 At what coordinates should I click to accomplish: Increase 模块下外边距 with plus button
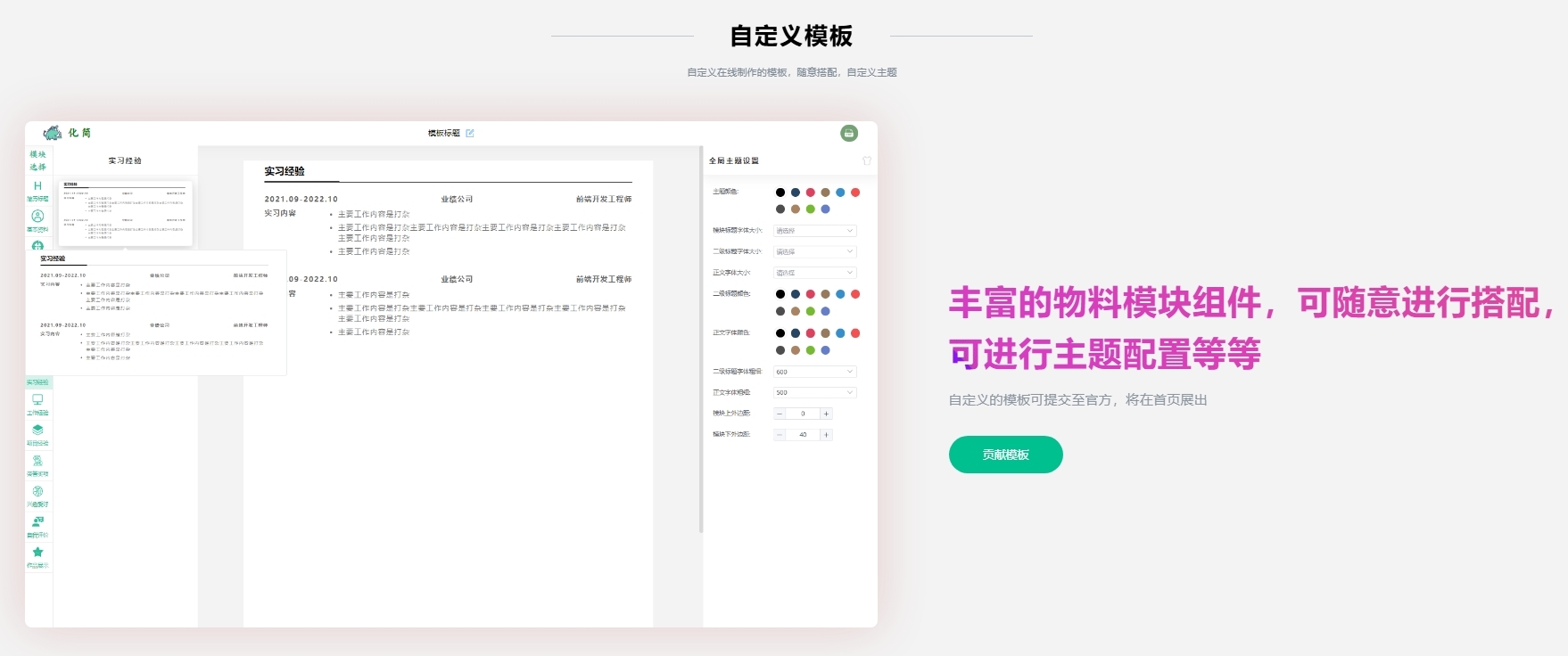click(826, 435)
